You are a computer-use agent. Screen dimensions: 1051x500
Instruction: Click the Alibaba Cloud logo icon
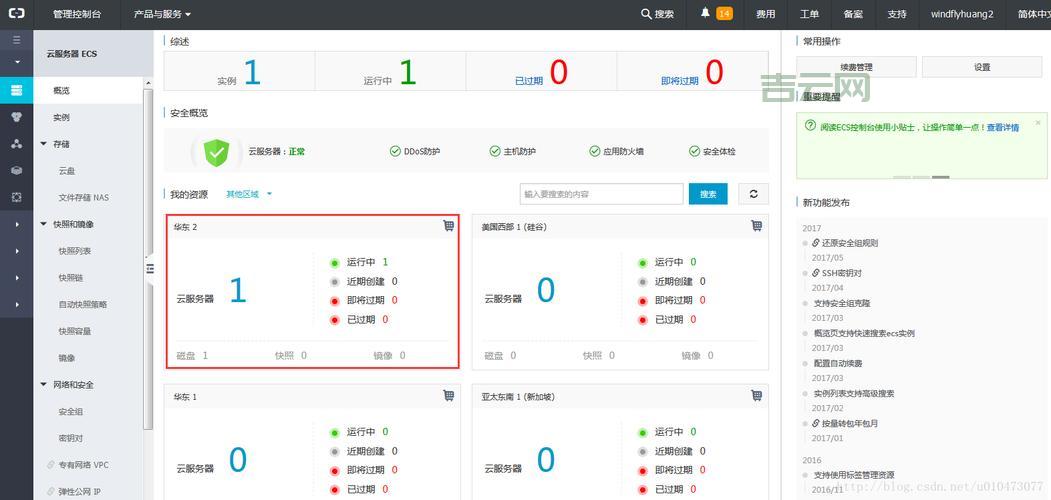point(16,14)
